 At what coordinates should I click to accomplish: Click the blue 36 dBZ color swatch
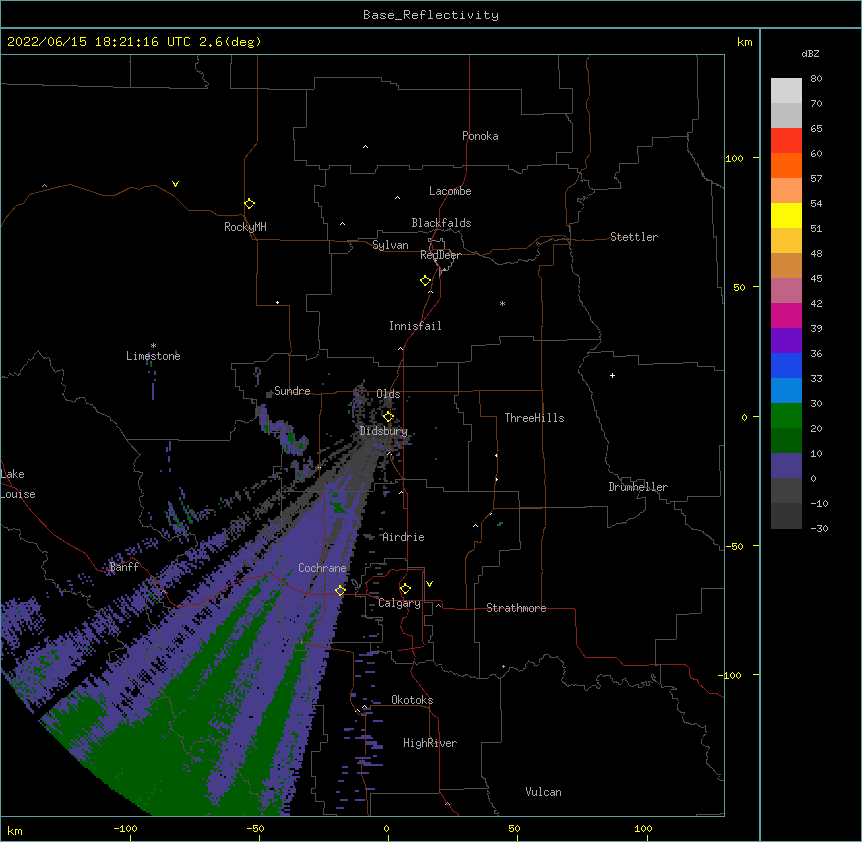(786, 365)
